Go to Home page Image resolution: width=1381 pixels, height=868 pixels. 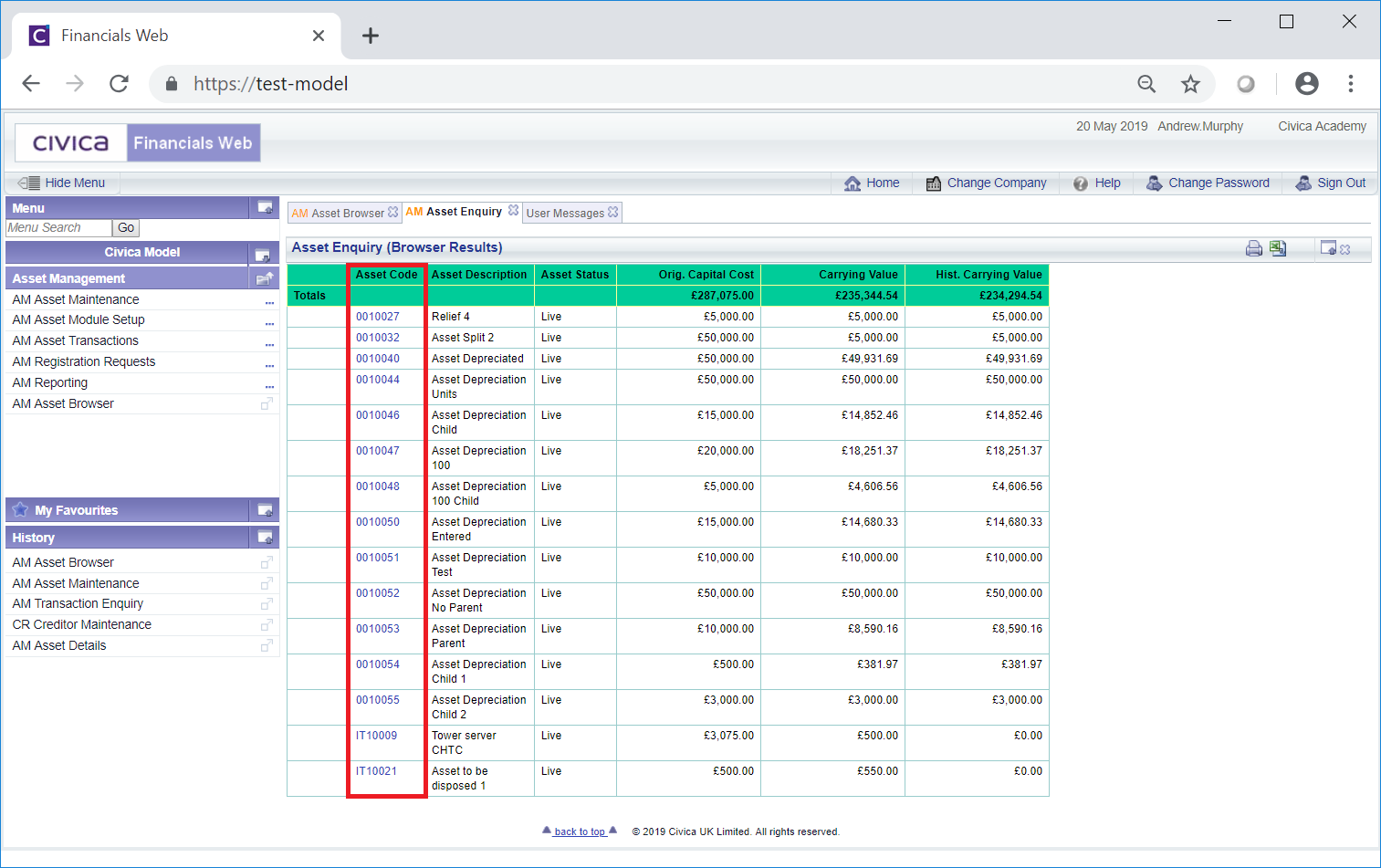point(872,183)
